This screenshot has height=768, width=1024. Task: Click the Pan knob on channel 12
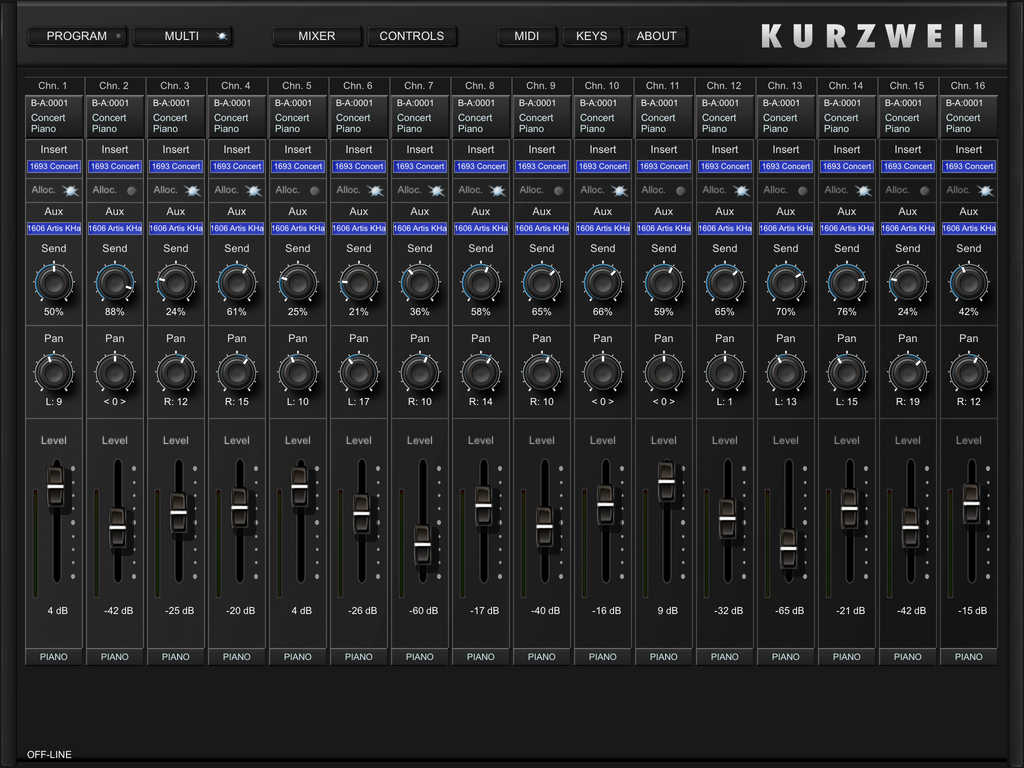point(725,373)
